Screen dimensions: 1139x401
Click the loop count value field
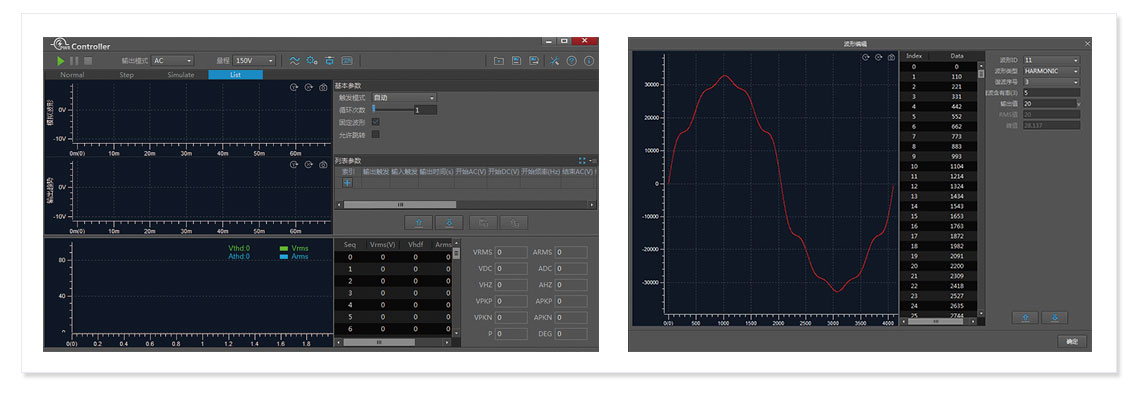click(x=425, y=110)
